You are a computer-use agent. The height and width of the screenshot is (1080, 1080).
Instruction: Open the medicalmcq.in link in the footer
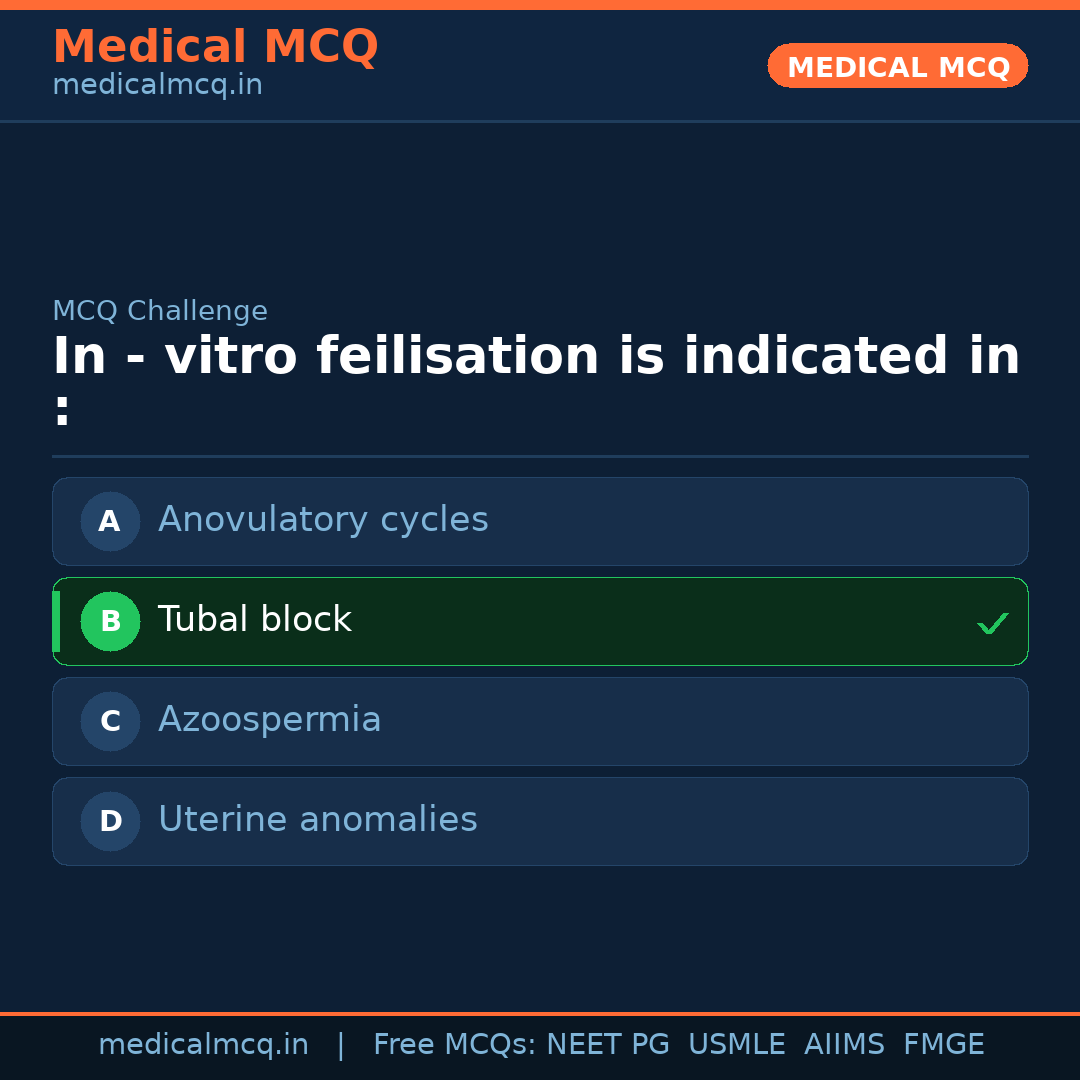(x=203, y=1045)
